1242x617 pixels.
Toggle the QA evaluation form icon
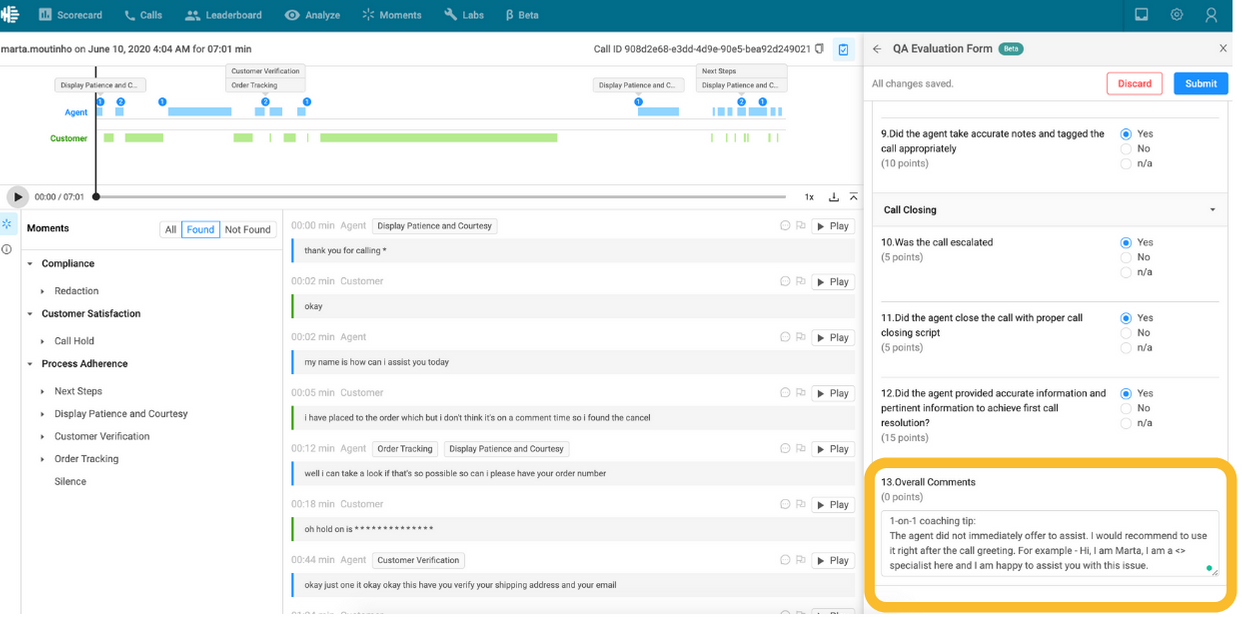(843, 49)
